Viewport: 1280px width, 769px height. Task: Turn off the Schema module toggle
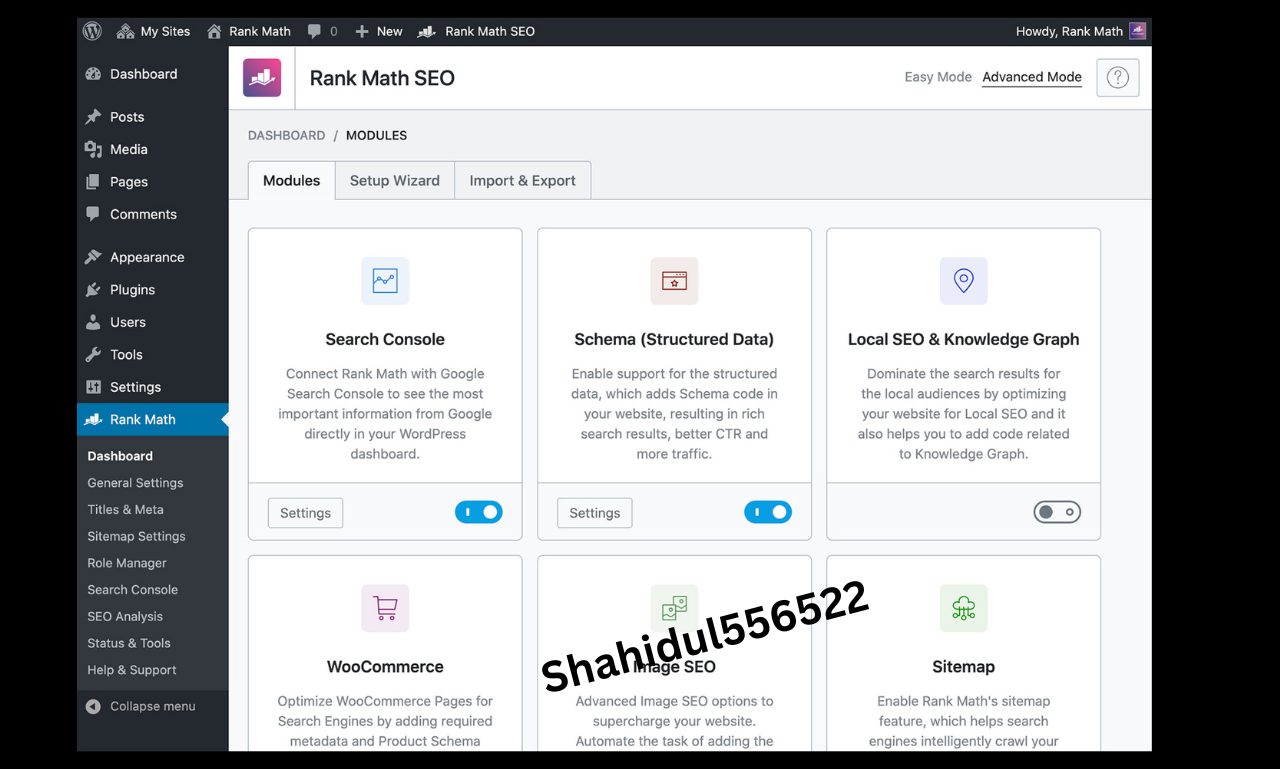tap(768, 512)
